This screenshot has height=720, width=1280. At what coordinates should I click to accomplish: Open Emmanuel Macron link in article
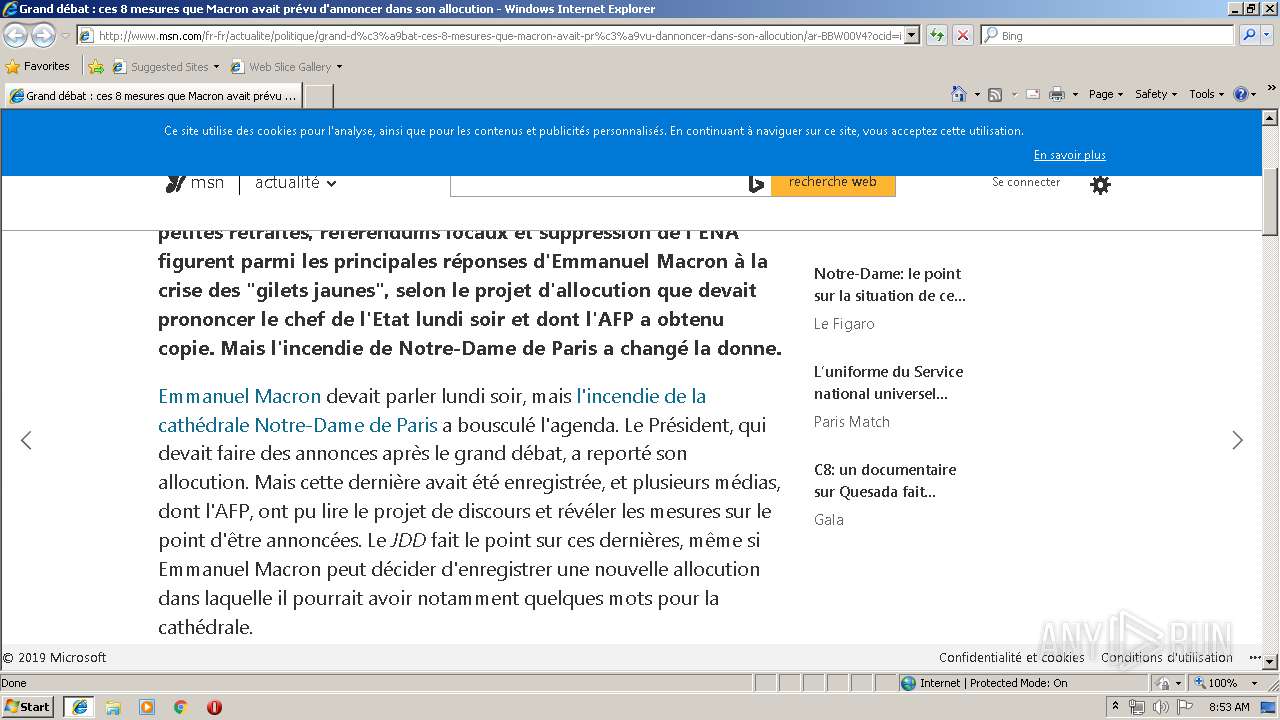click(x=240, y=396)
